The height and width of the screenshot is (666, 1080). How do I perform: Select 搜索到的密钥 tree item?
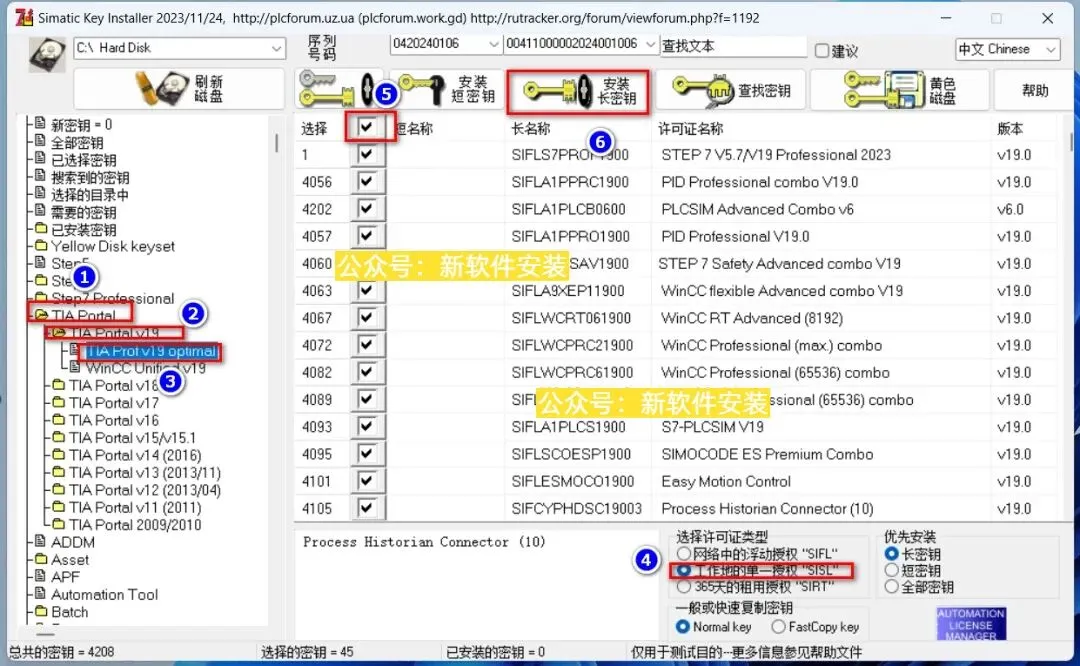[x=90, y=178]
